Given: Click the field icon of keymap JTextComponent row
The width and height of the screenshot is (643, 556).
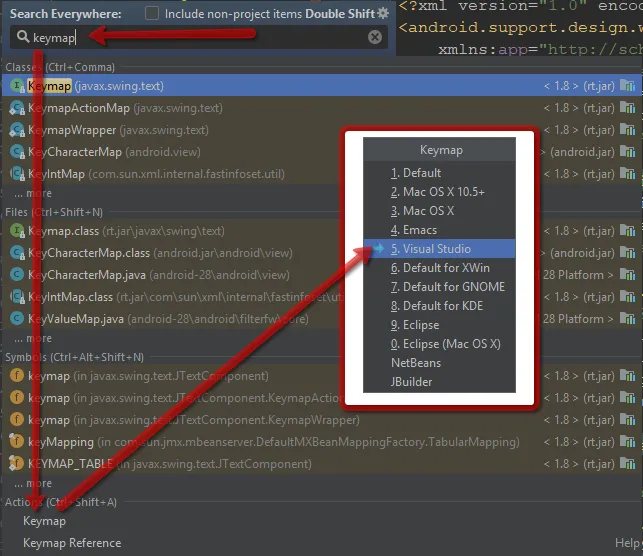Looking at the screenshot, I should point(17,376).
